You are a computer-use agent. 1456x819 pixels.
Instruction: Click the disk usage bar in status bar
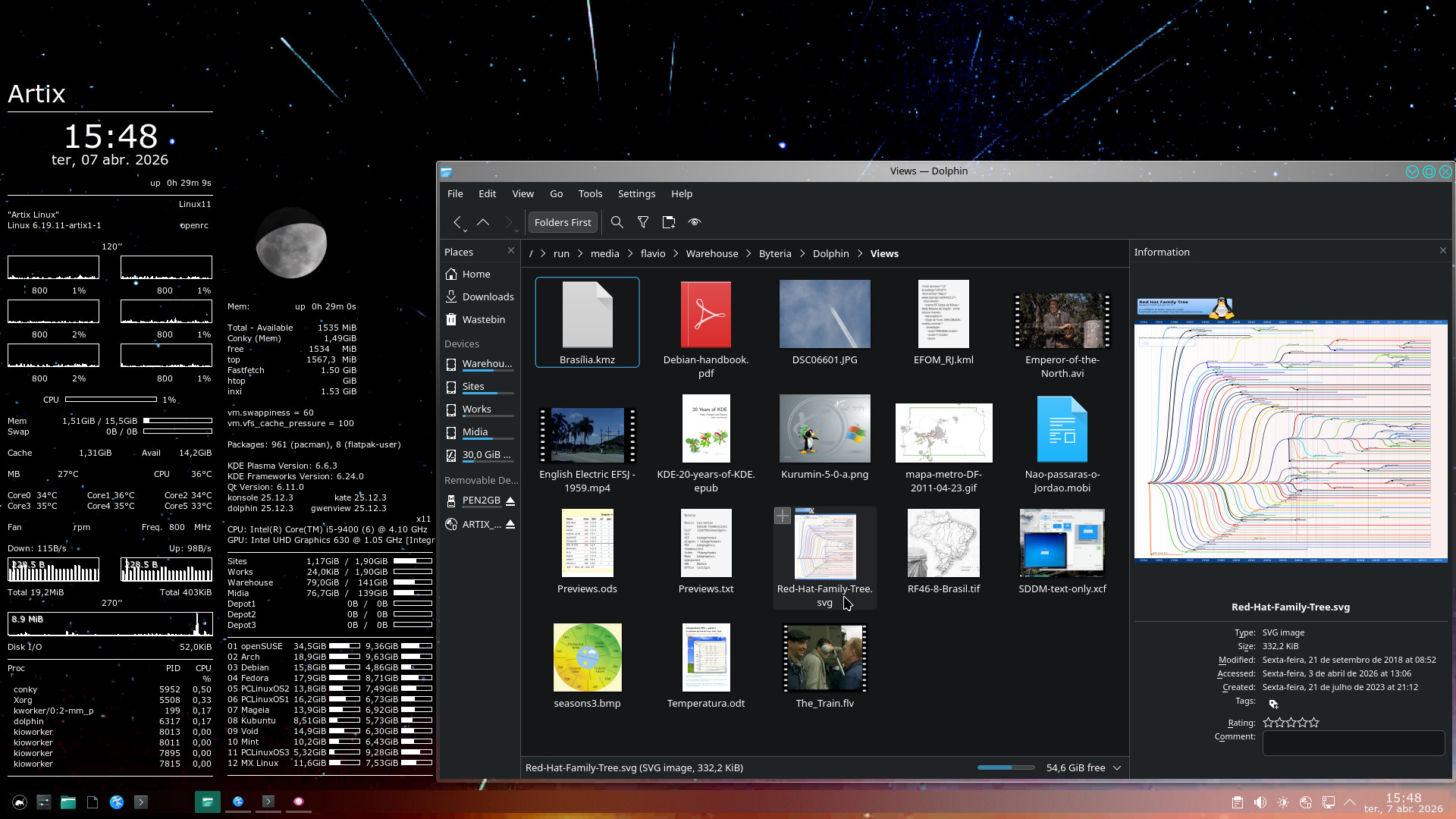click(x=1006, y=767)
